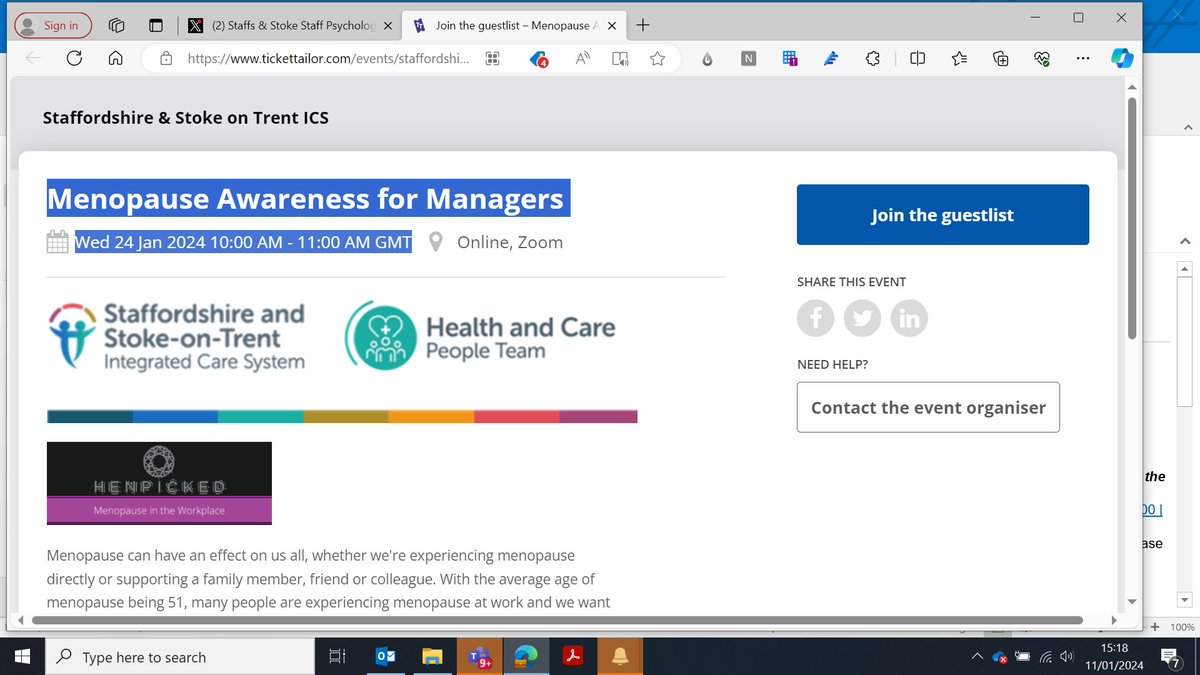This screenshot has width=1200, height=675.
Task: Click the Type here to search box
Action: [180, 657]
